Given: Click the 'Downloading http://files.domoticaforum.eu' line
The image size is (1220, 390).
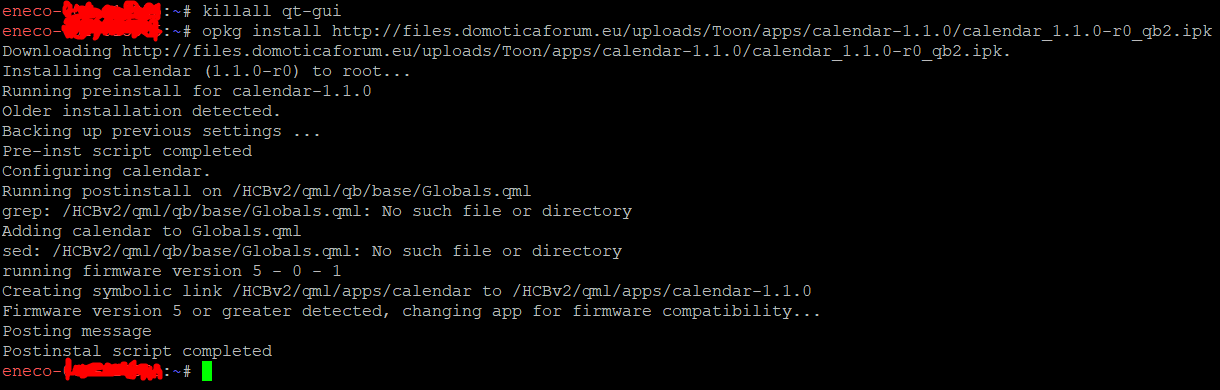Looking at the screenshot, I should (506, 51).
